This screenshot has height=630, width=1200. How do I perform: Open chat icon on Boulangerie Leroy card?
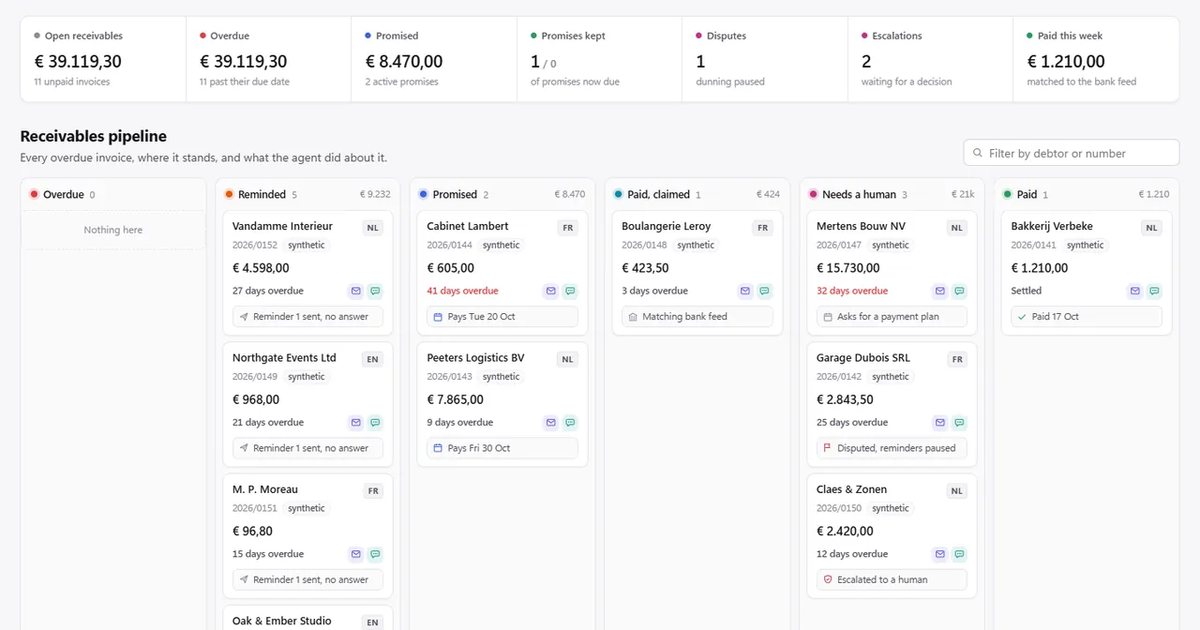765,291
